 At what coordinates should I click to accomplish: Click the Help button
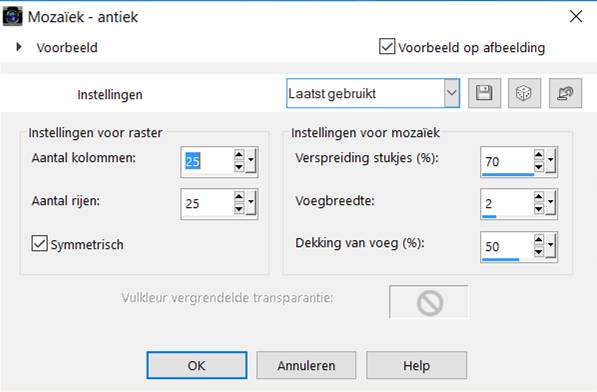pyautogui.click(x=417, y=365)
